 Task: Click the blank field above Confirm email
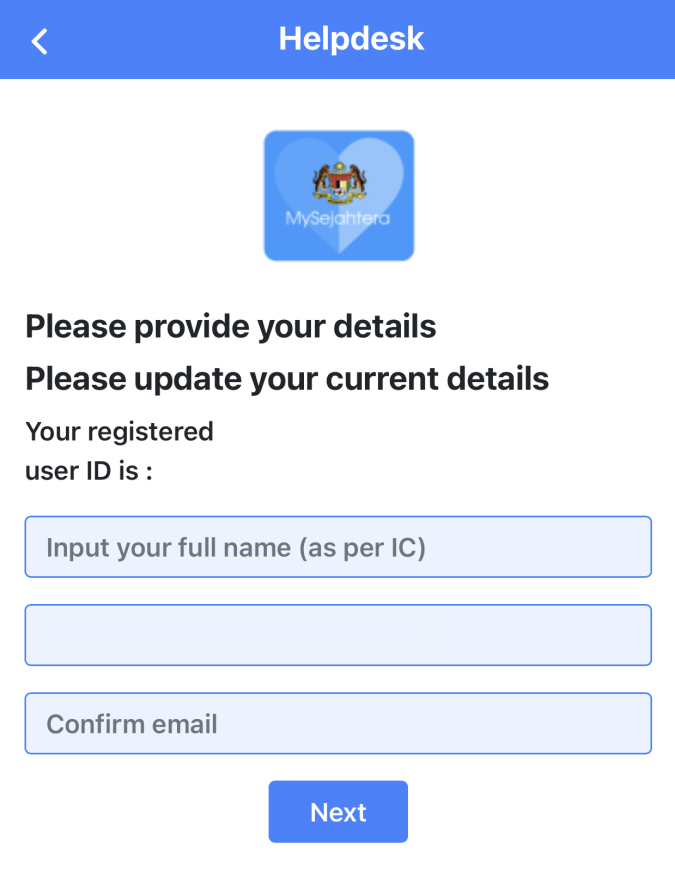coord(338,635)
